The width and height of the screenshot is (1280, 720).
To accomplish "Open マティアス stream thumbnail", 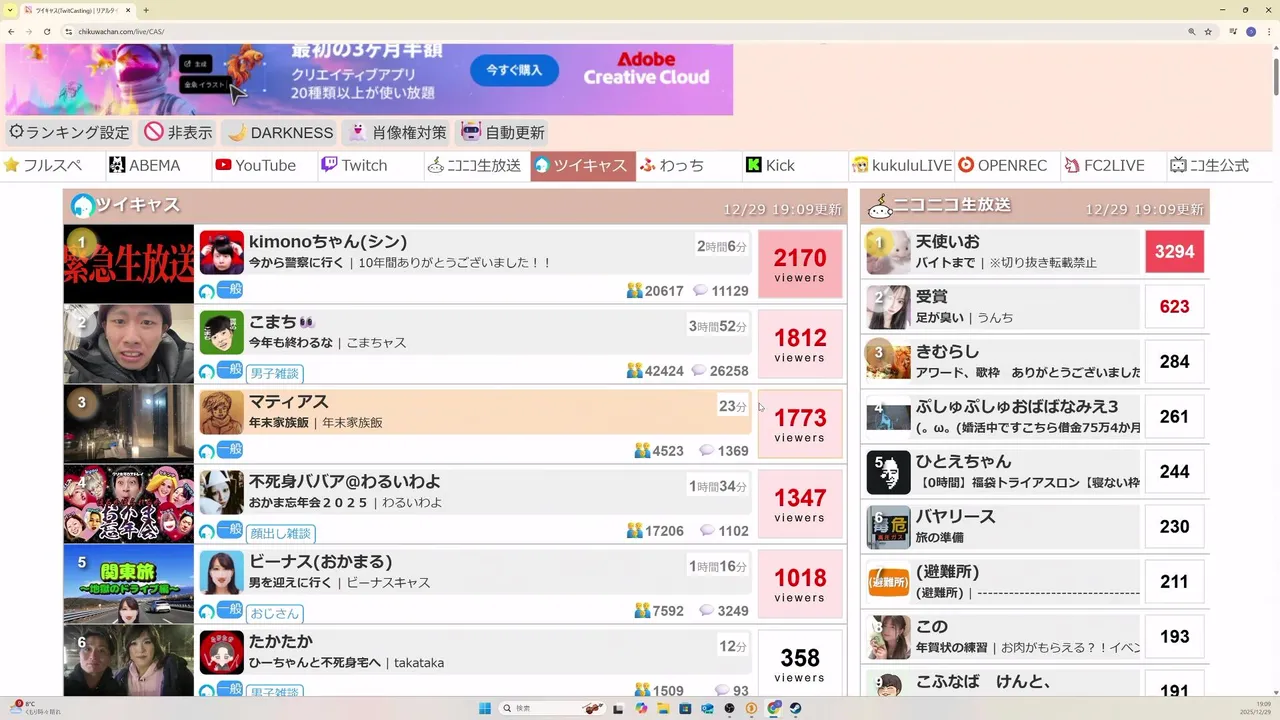I will pos(129,424).
